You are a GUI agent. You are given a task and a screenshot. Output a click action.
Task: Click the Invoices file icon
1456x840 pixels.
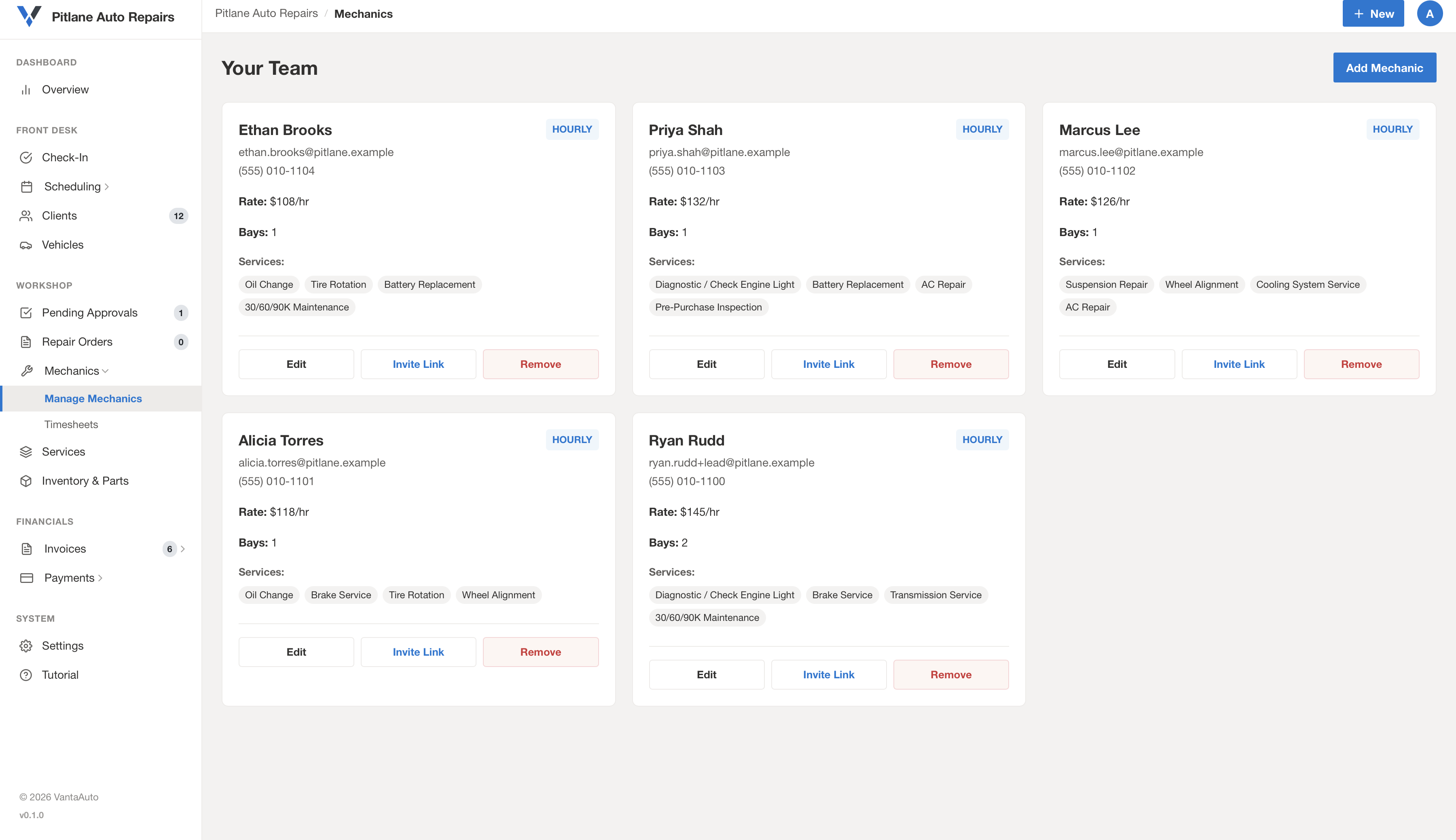pyautogui.click(x=27, y=549)
